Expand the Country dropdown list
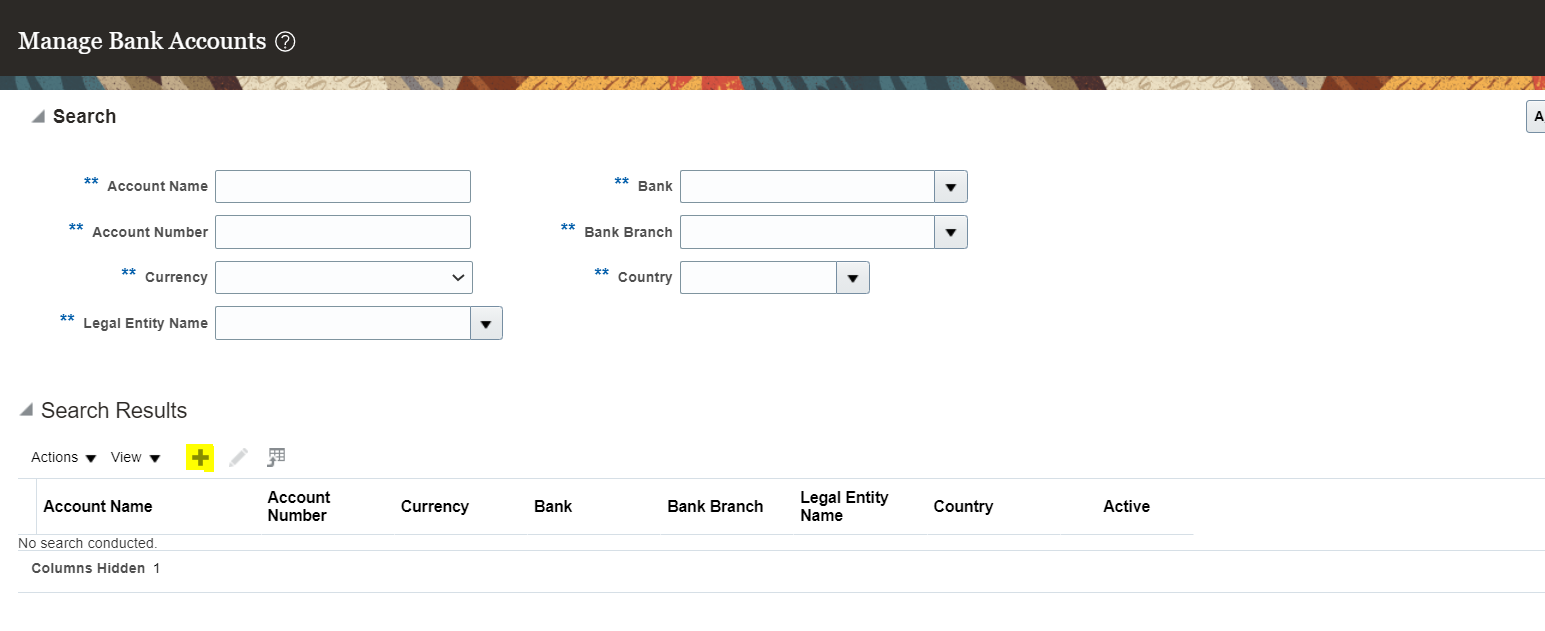 (852, 278)
